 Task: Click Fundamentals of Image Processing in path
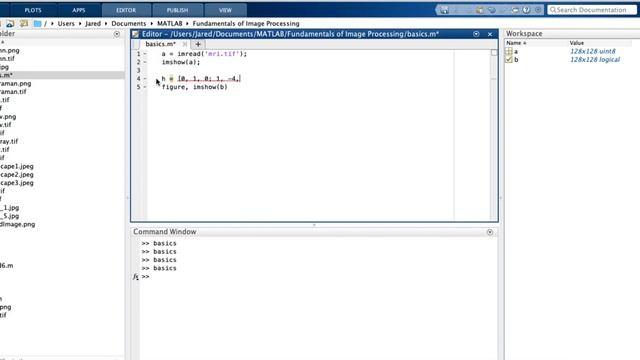246,24
